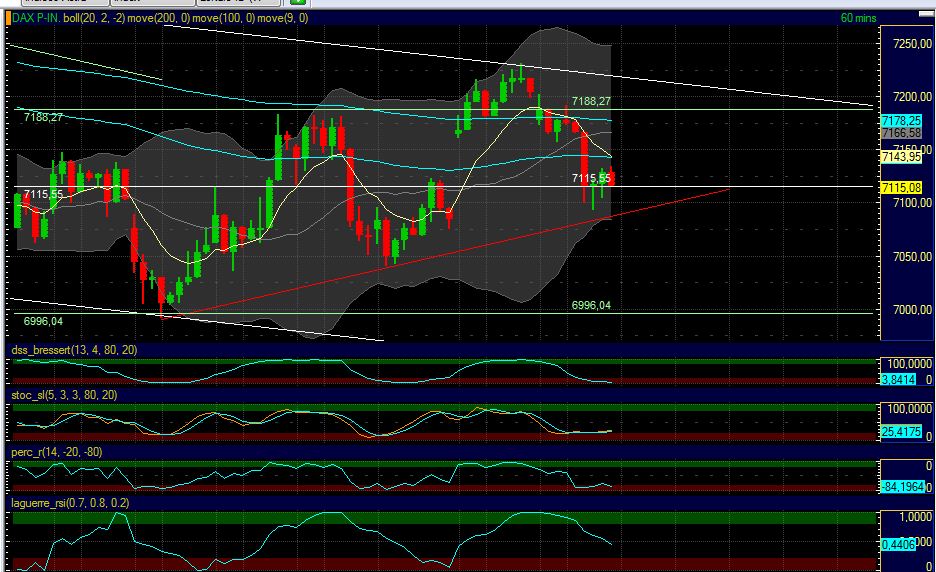The height and width of the screenshot is (572, 936).
Task: Click the orange marker beside DAX P-IN
Action: click(8, 18)
